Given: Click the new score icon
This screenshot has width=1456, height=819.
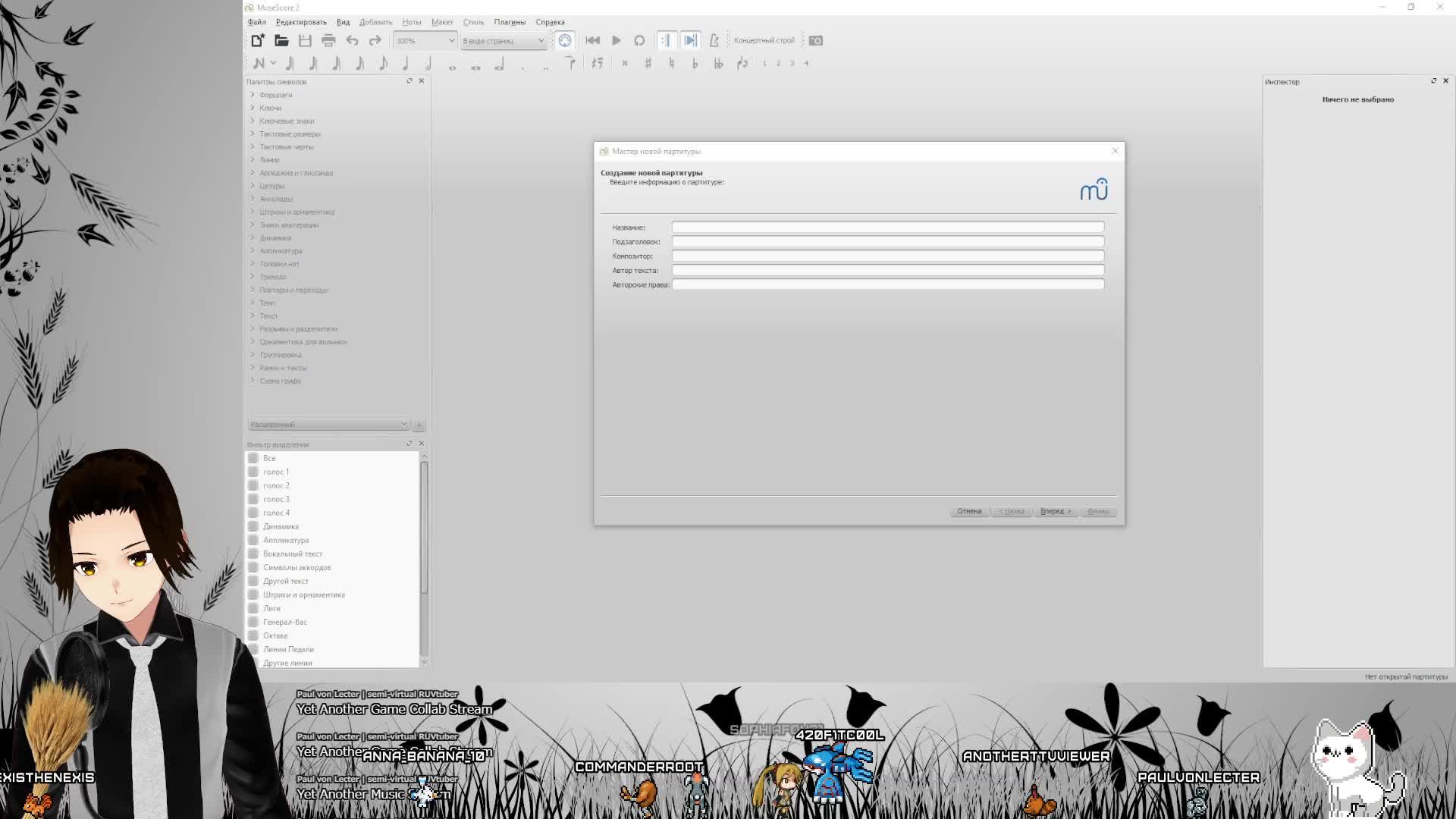Looking at the screenshot, I should (258, 40).
